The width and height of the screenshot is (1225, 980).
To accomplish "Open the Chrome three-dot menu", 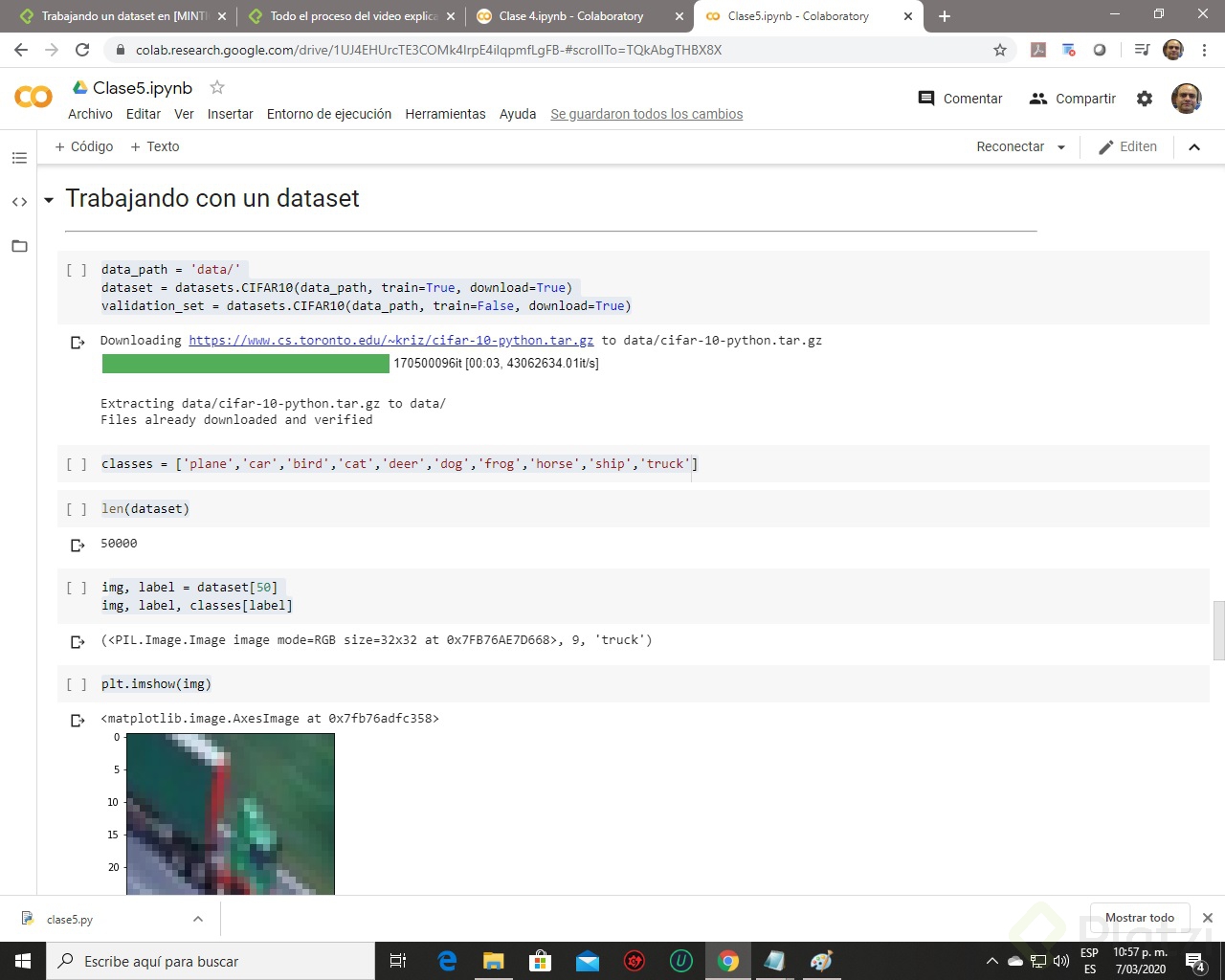I will (1204, 50).
